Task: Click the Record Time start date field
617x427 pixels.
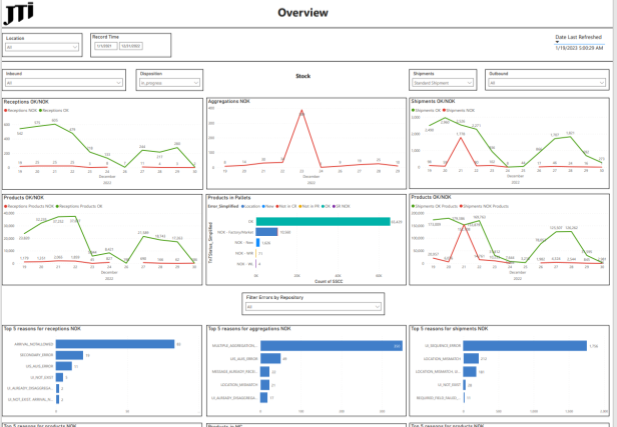Action: (x=105, y=46)
